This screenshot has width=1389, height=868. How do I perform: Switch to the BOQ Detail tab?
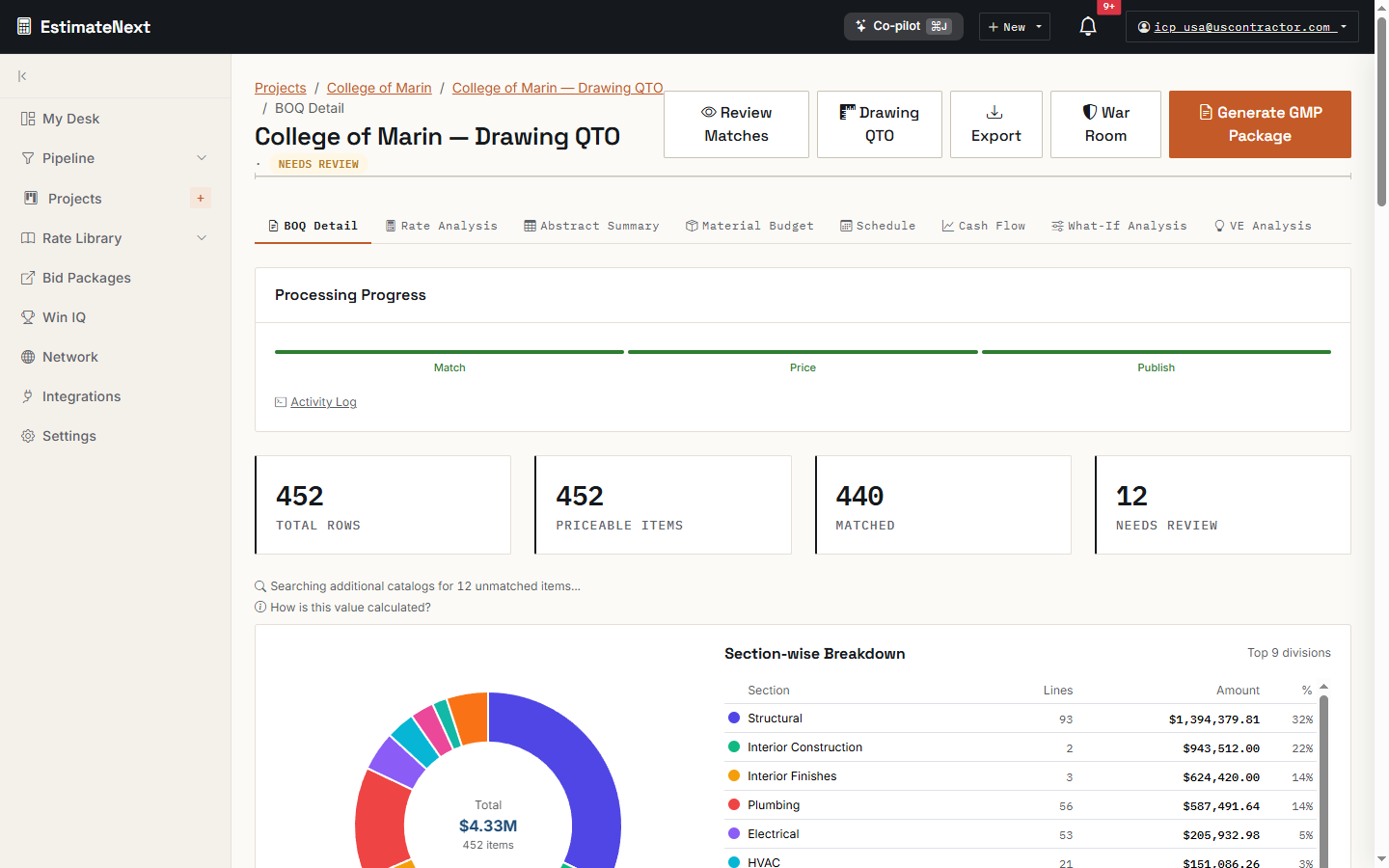coord(313,226)
